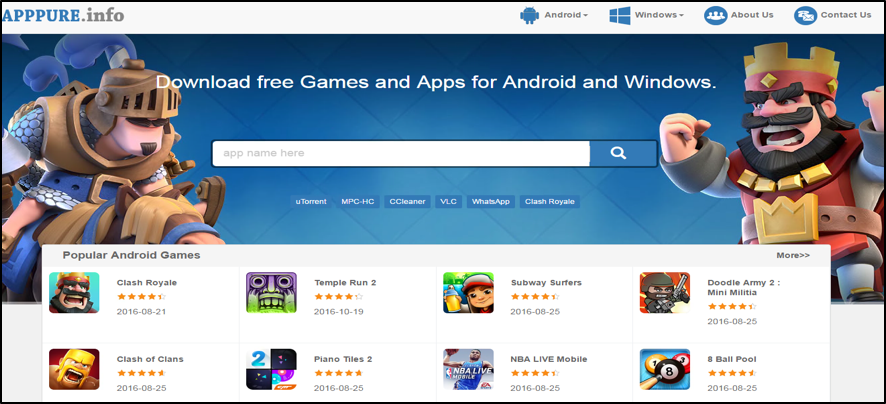Select the VLC quick search tag
Screen dimensions: 886x404
point(449,202)
